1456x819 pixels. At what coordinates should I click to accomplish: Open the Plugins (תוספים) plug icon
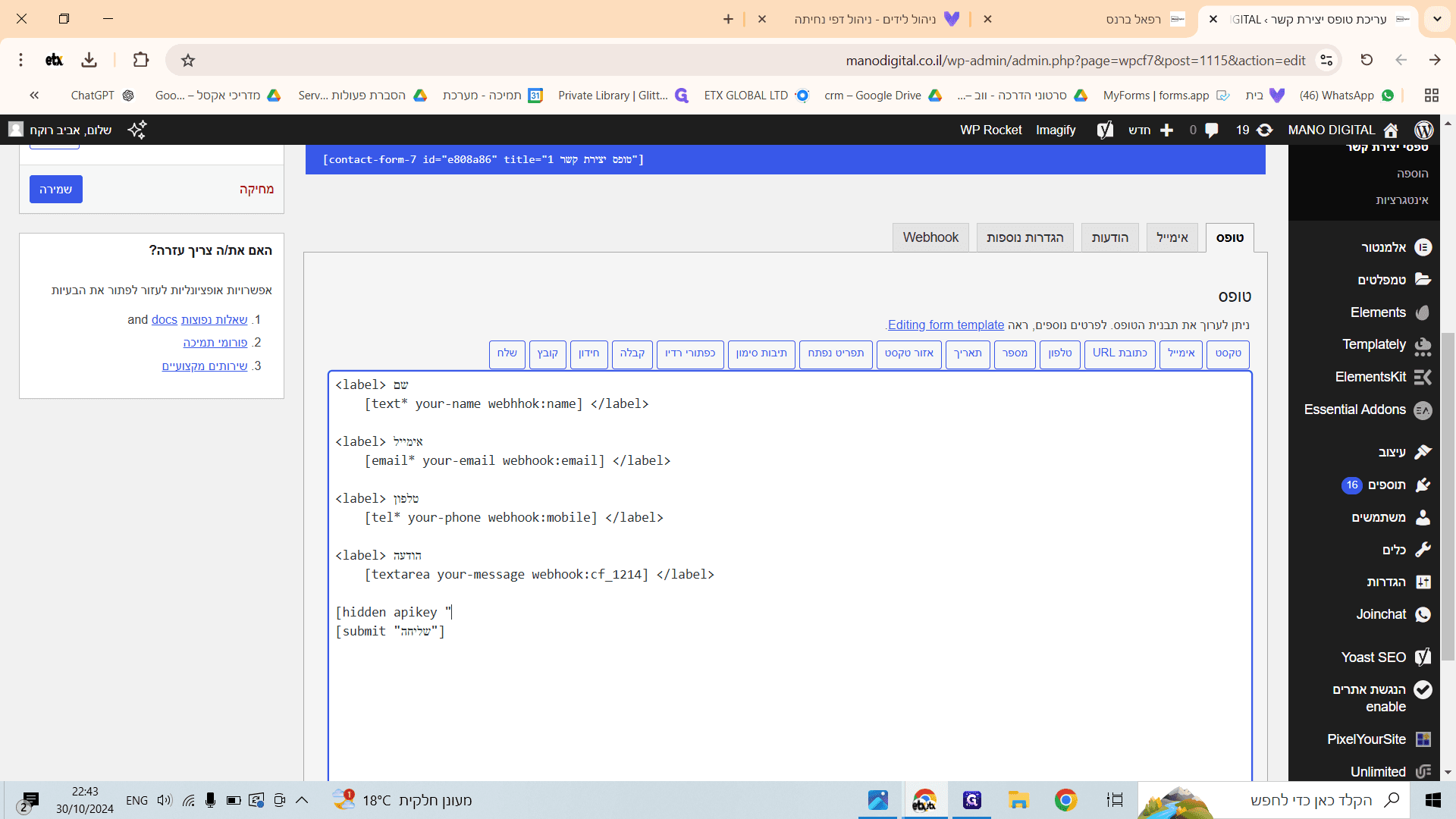tap(1423, 485)
